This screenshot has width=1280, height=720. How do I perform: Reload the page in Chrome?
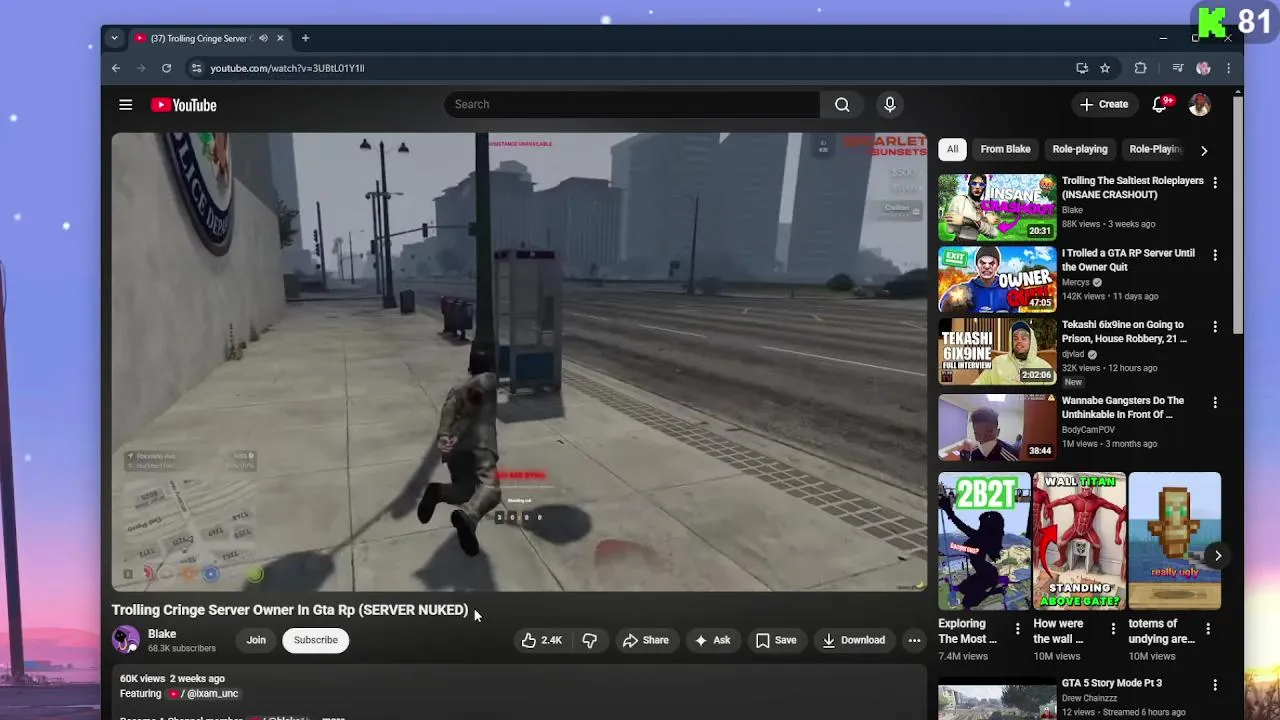click(x=166, y=68)
